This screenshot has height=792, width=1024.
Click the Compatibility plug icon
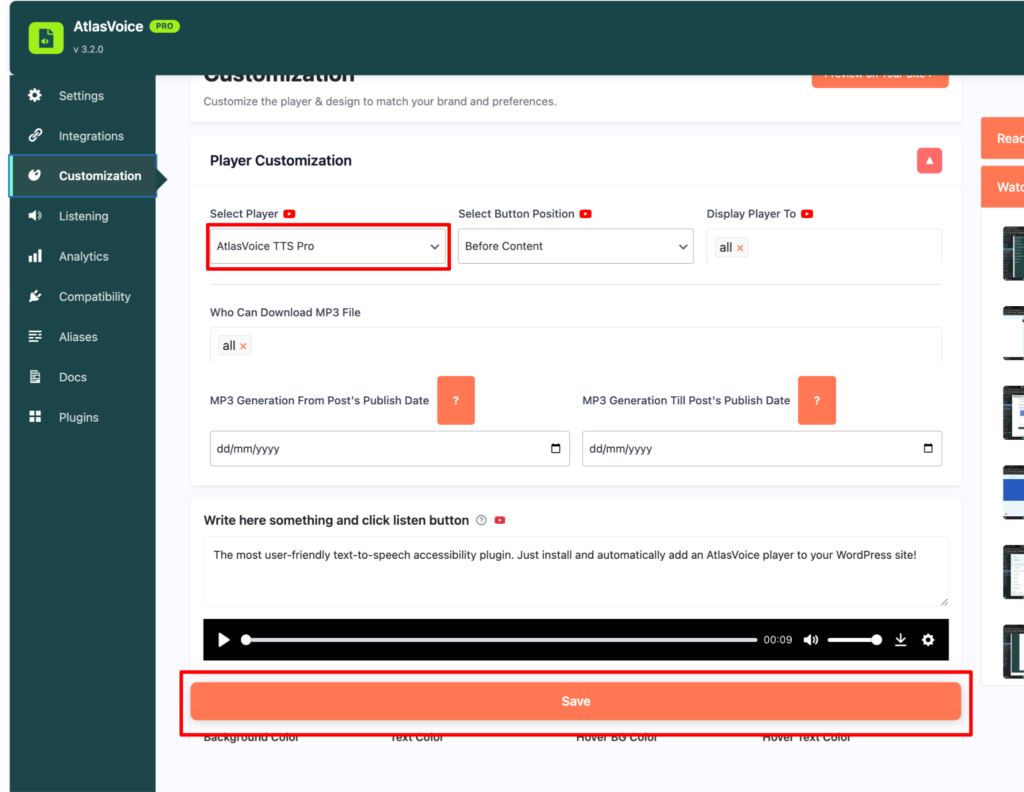(x=35, y=296)
